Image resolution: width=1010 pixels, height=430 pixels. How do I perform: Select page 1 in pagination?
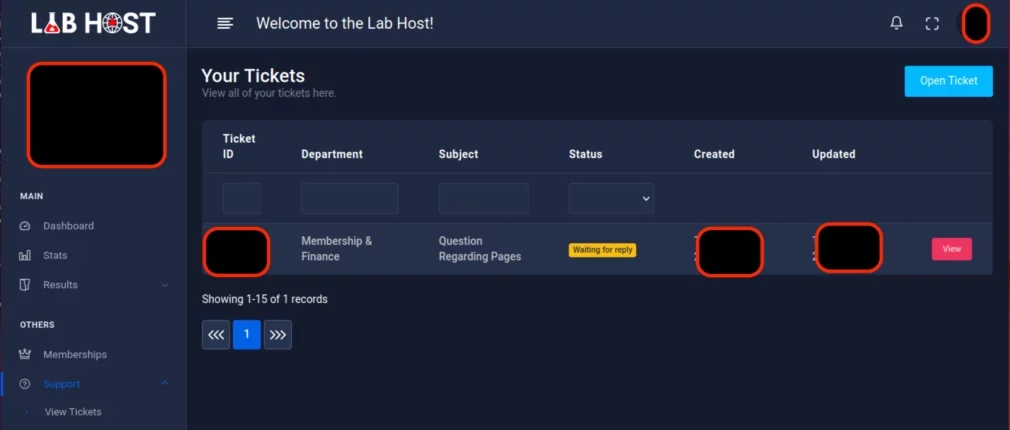click(x=247, y=335)
